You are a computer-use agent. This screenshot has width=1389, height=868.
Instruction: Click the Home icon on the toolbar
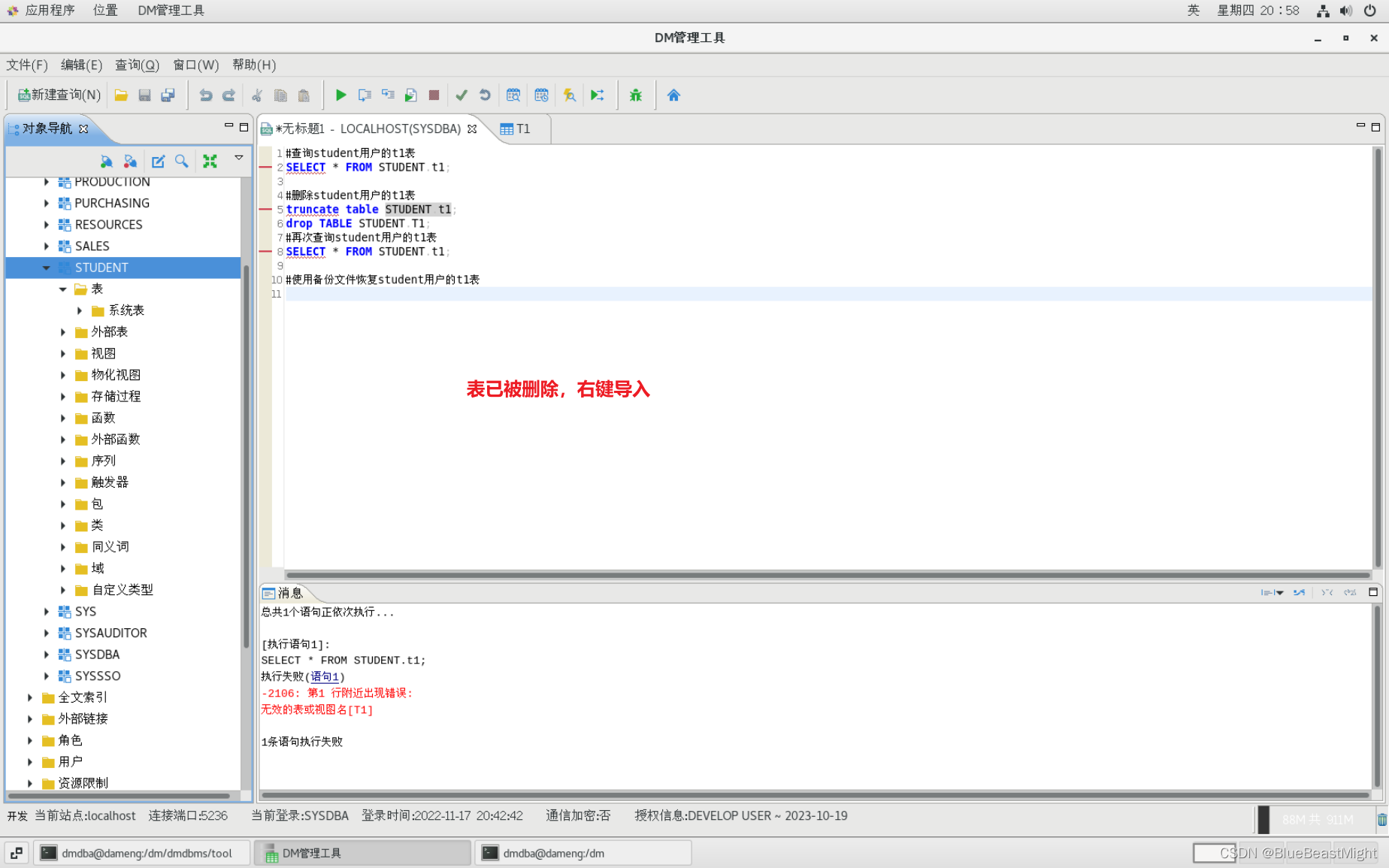(x=673, y=95)
